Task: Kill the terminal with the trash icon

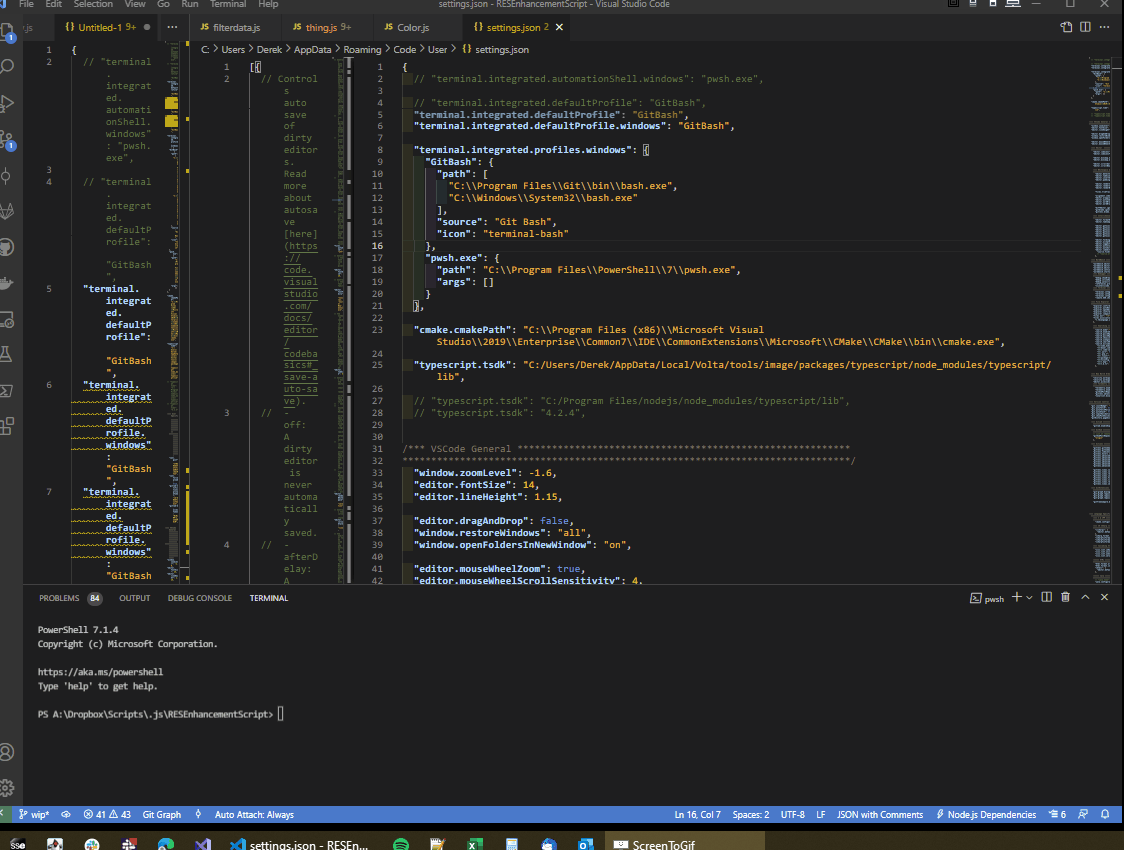Action: [1065, 596]
